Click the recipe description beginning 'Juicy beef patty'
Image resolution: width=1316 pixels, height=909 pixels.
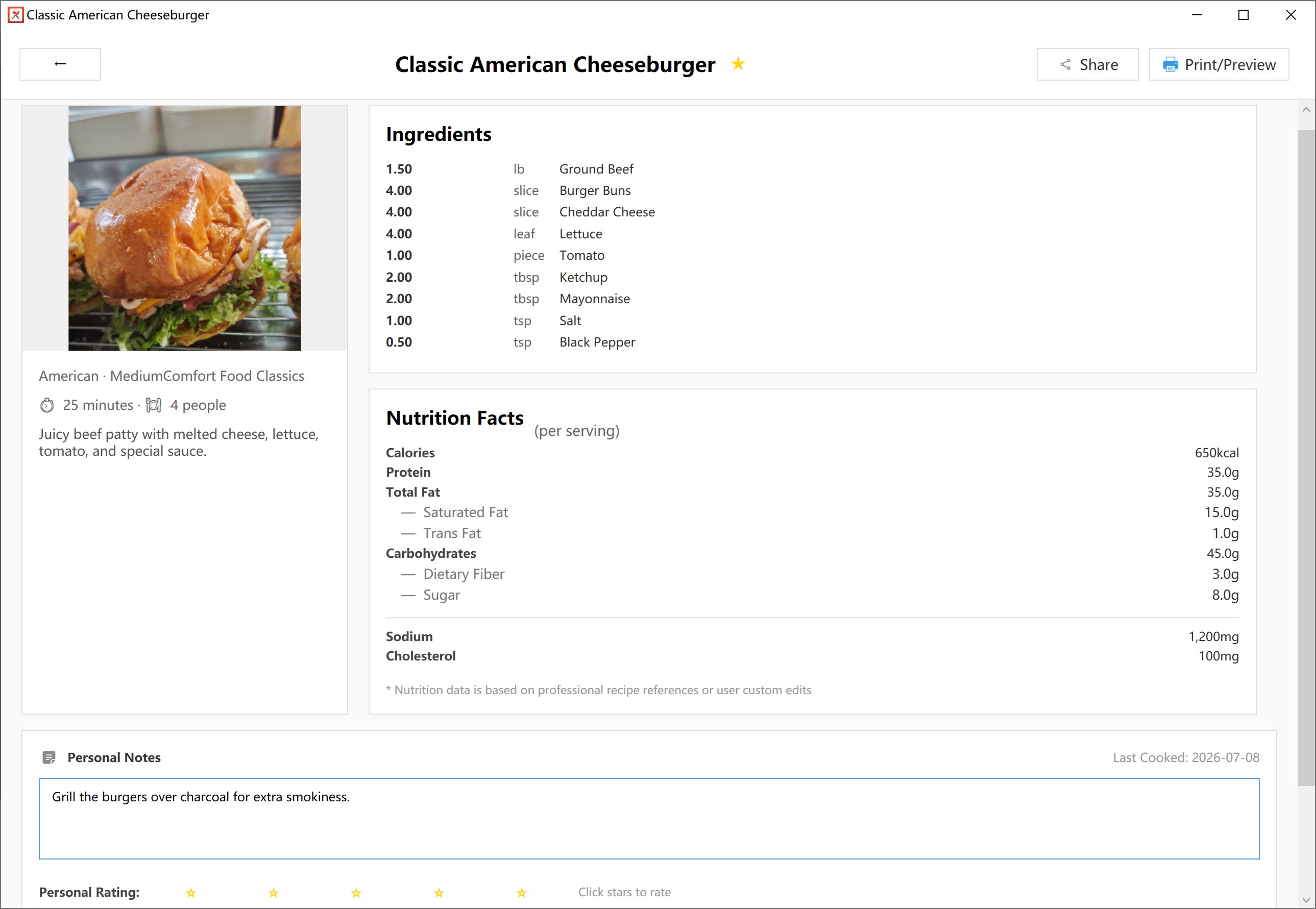tap(178, 443)
